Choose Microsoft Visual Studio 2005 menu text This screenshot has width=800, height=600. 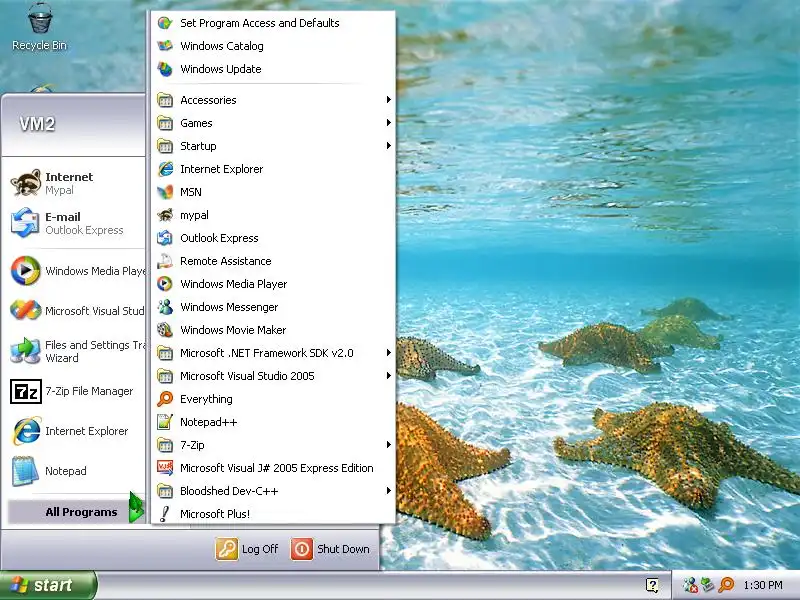pyautogui.click(x=247, y=376)
